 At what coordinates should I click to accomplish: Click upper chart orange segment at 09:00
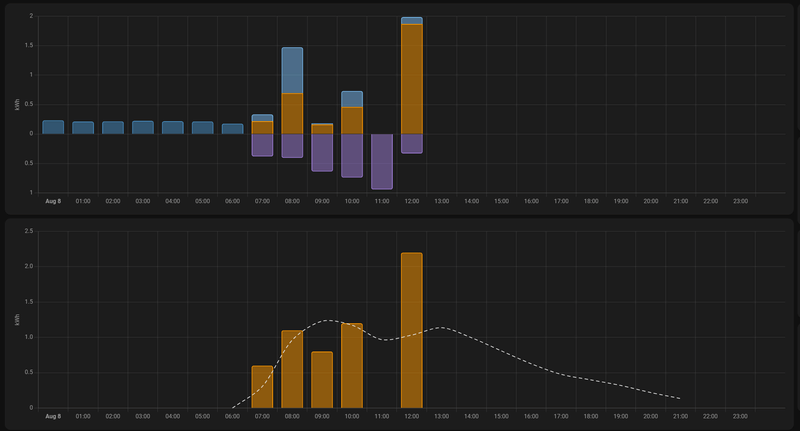click(322, 130)
